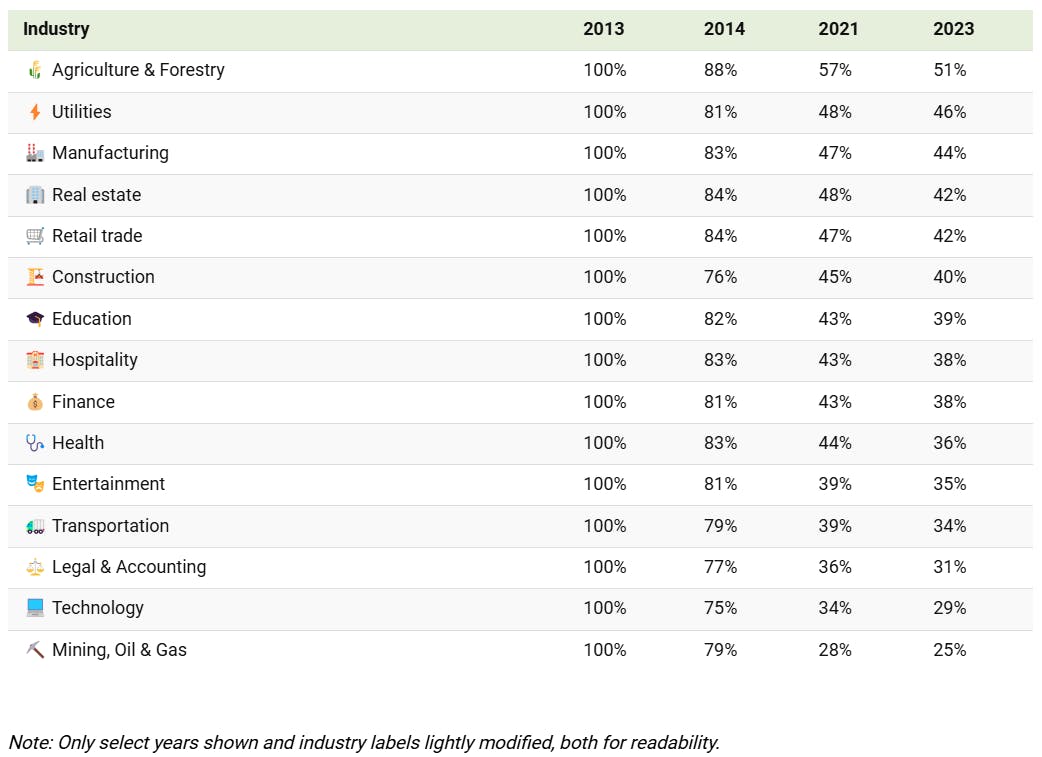
Task: Click the factory icon next to Manufacturing
Action: 35,153
